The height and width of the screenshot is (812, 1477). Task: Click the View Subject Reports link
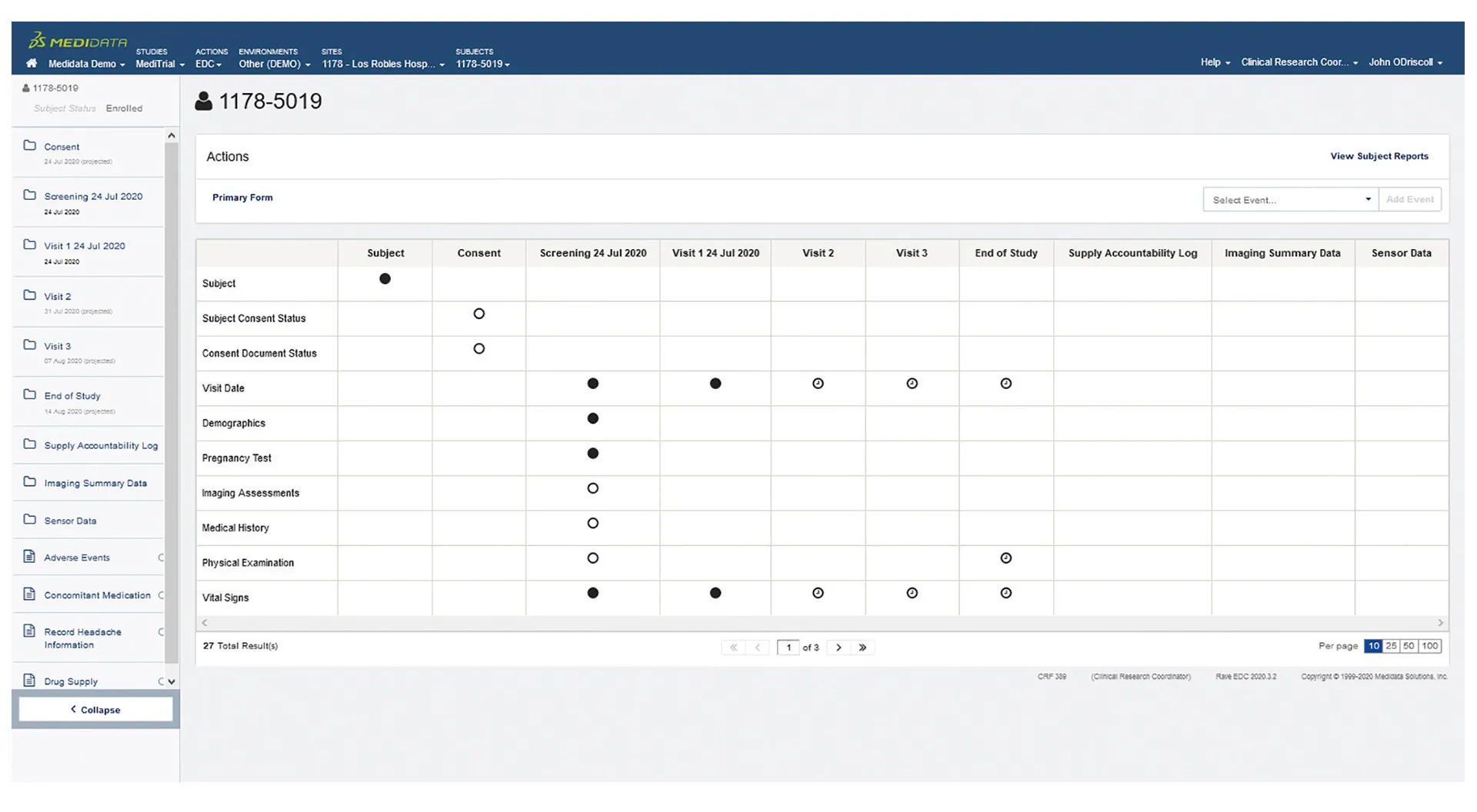(1379, 156)
